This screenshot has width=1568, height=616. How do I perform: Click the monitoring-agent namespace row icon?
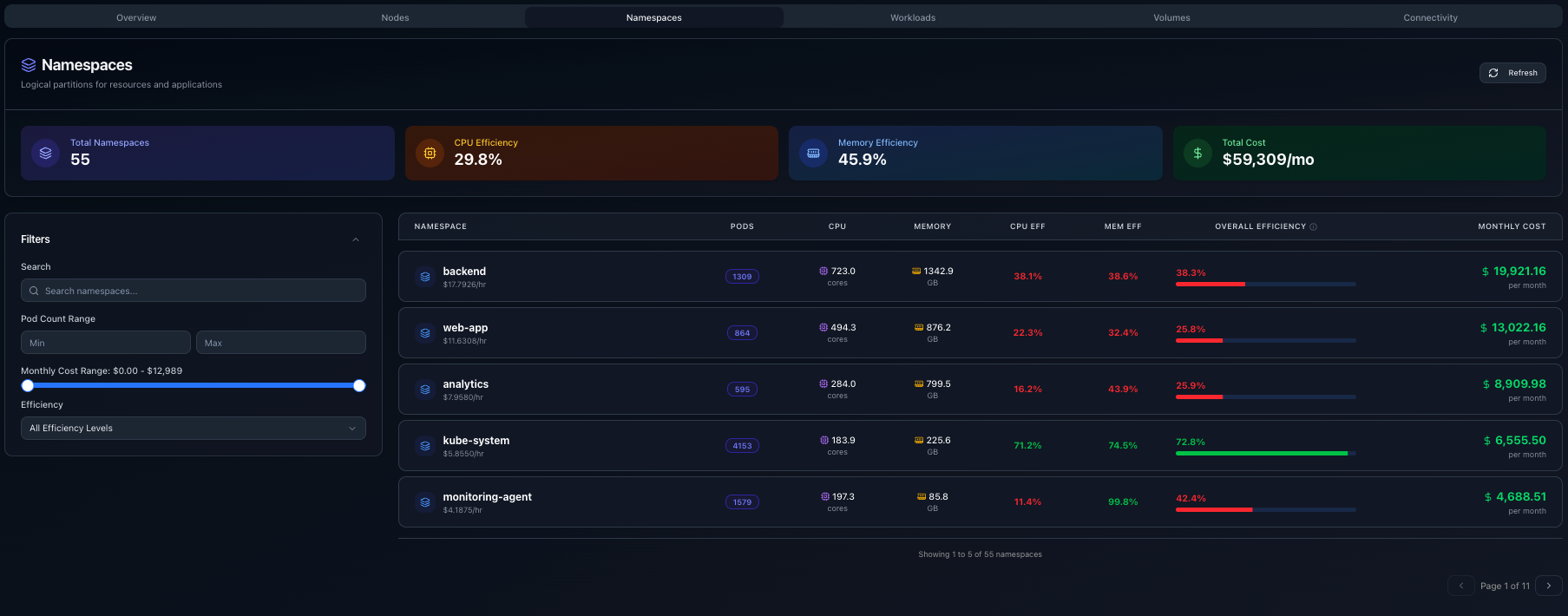pyautogui.click(x=425, y=502)
